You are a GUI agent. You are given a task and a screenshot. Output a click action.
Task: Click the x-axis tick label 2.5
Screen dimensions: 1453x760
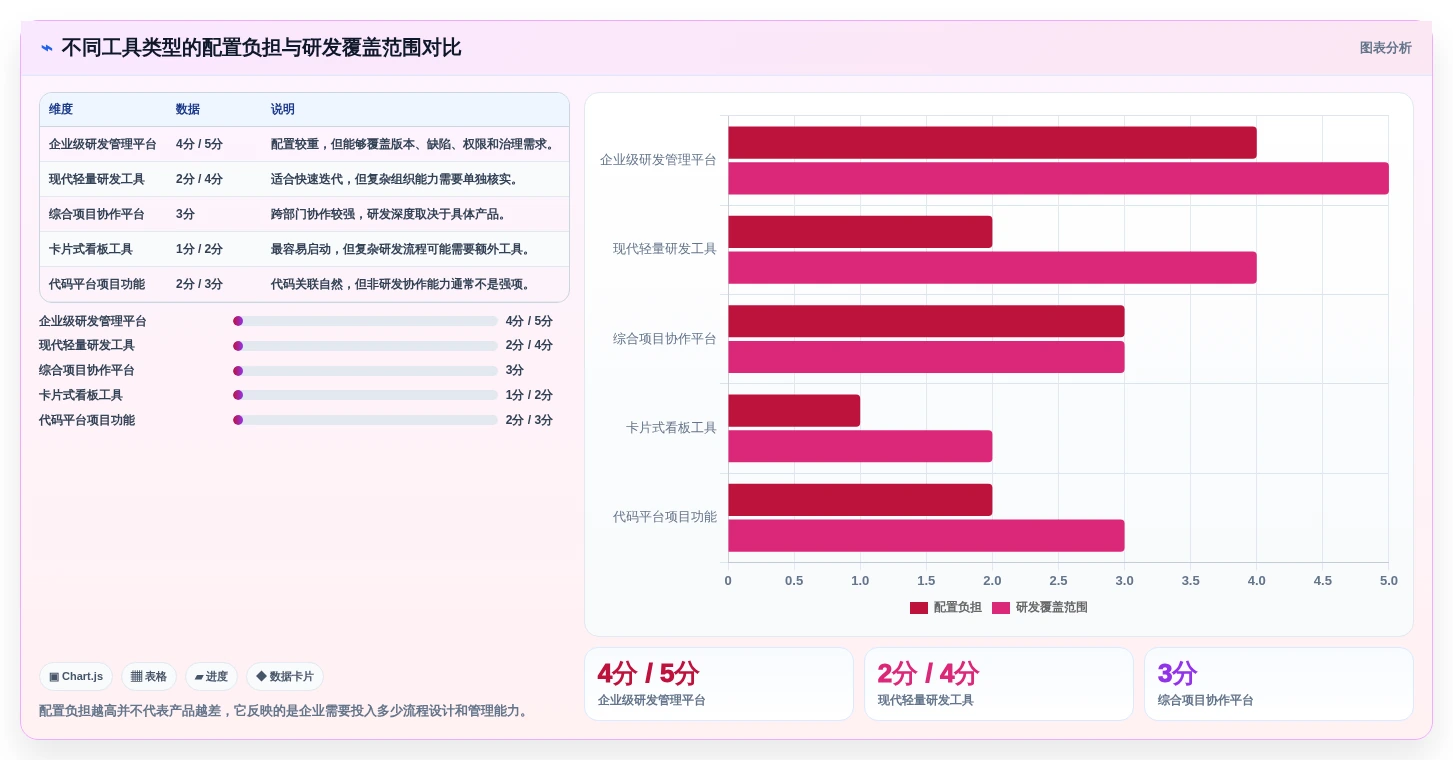1058,581
